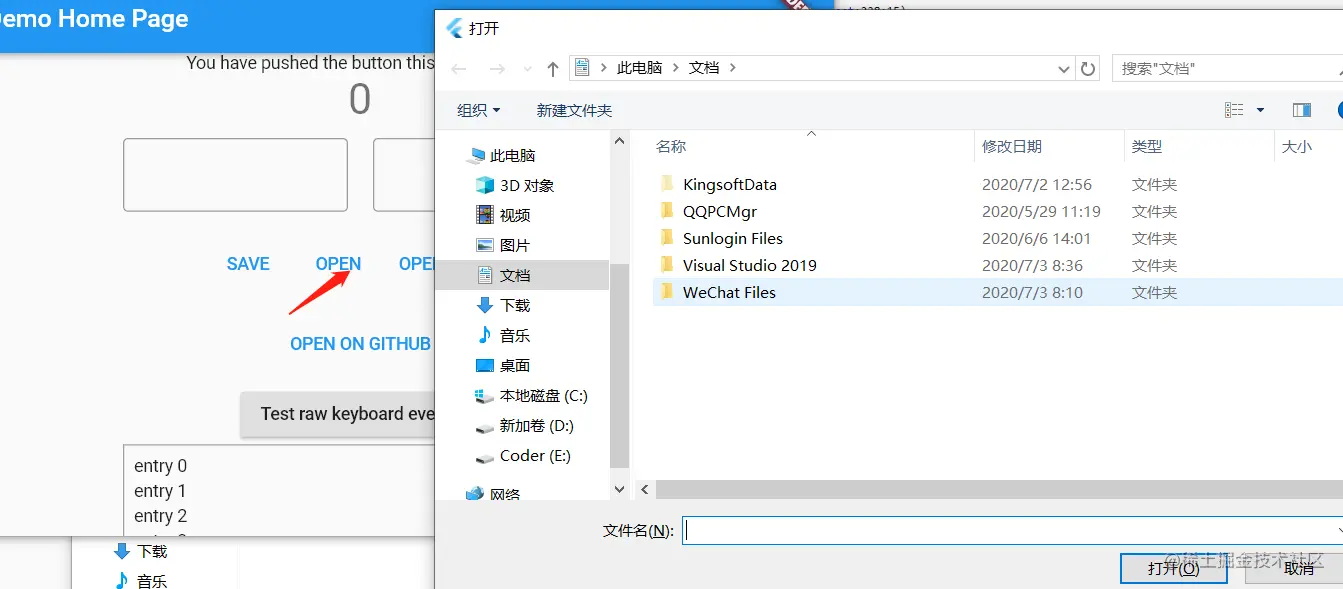Click the 3D 对象 cube icon
Viewport: 1343px width, 589px height.
coord(485,185)
